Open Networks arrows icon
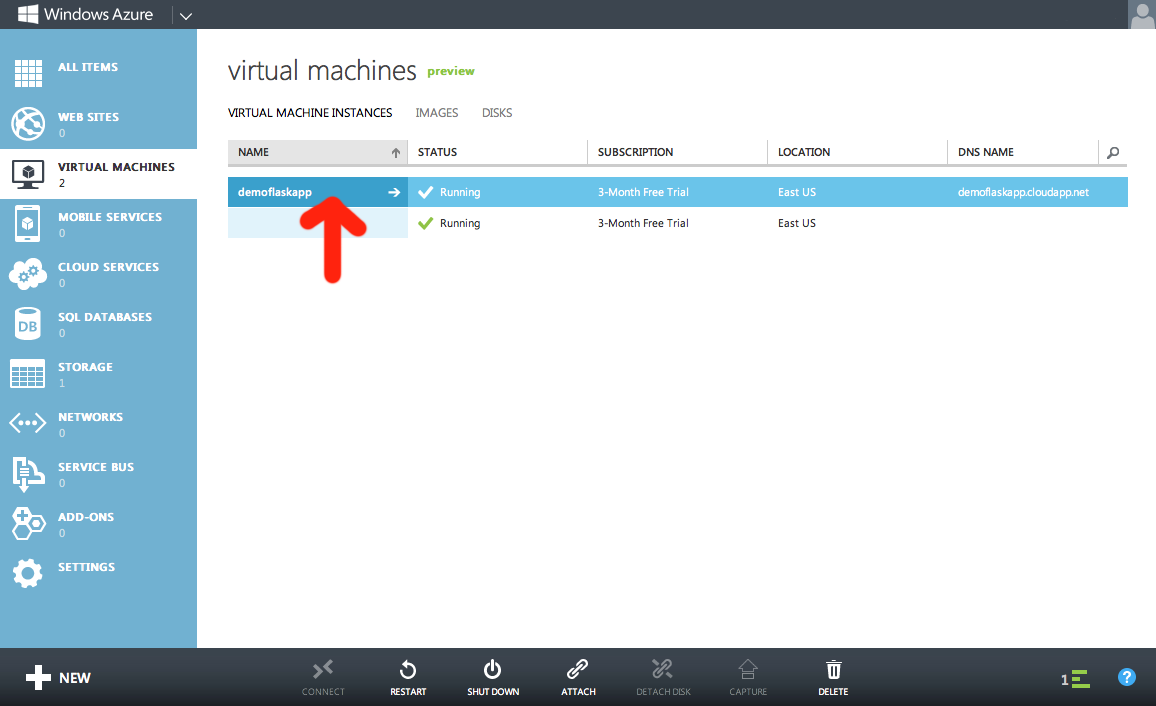Image resolution: width=1156 pixels, height=706 pixels. point(28,423)
